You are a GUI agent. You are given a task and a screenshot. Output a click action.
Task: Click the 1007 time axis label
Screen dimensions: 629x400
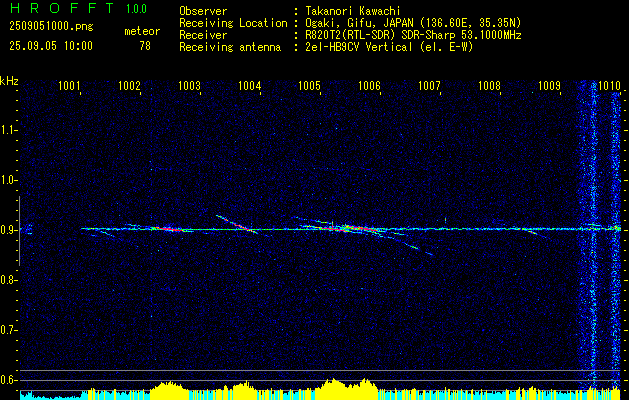430,85
